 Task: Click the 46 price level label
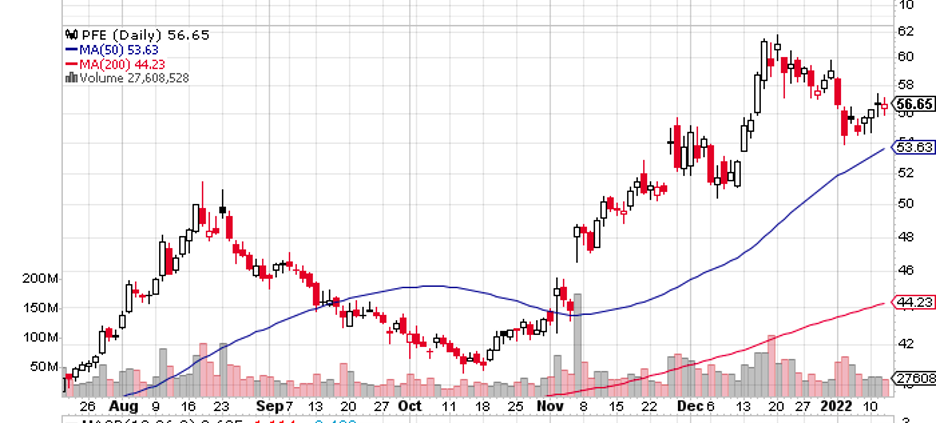pyautogui.click(x=906, y=270)
